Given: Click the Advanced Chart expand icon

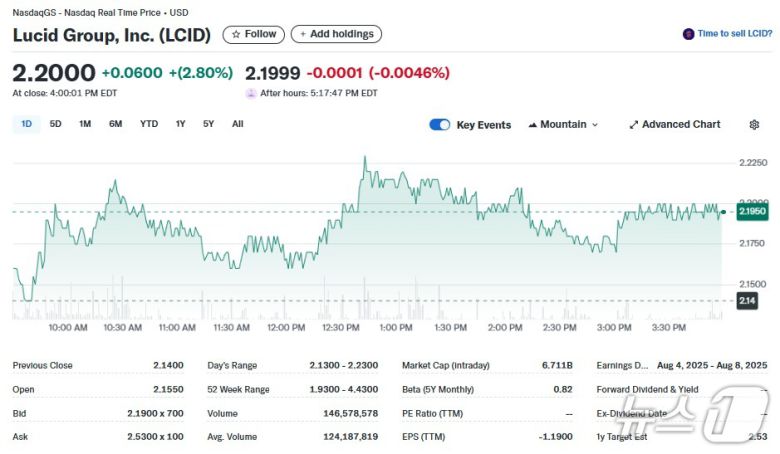Looking at the screenshot, I should coord(634,125).
